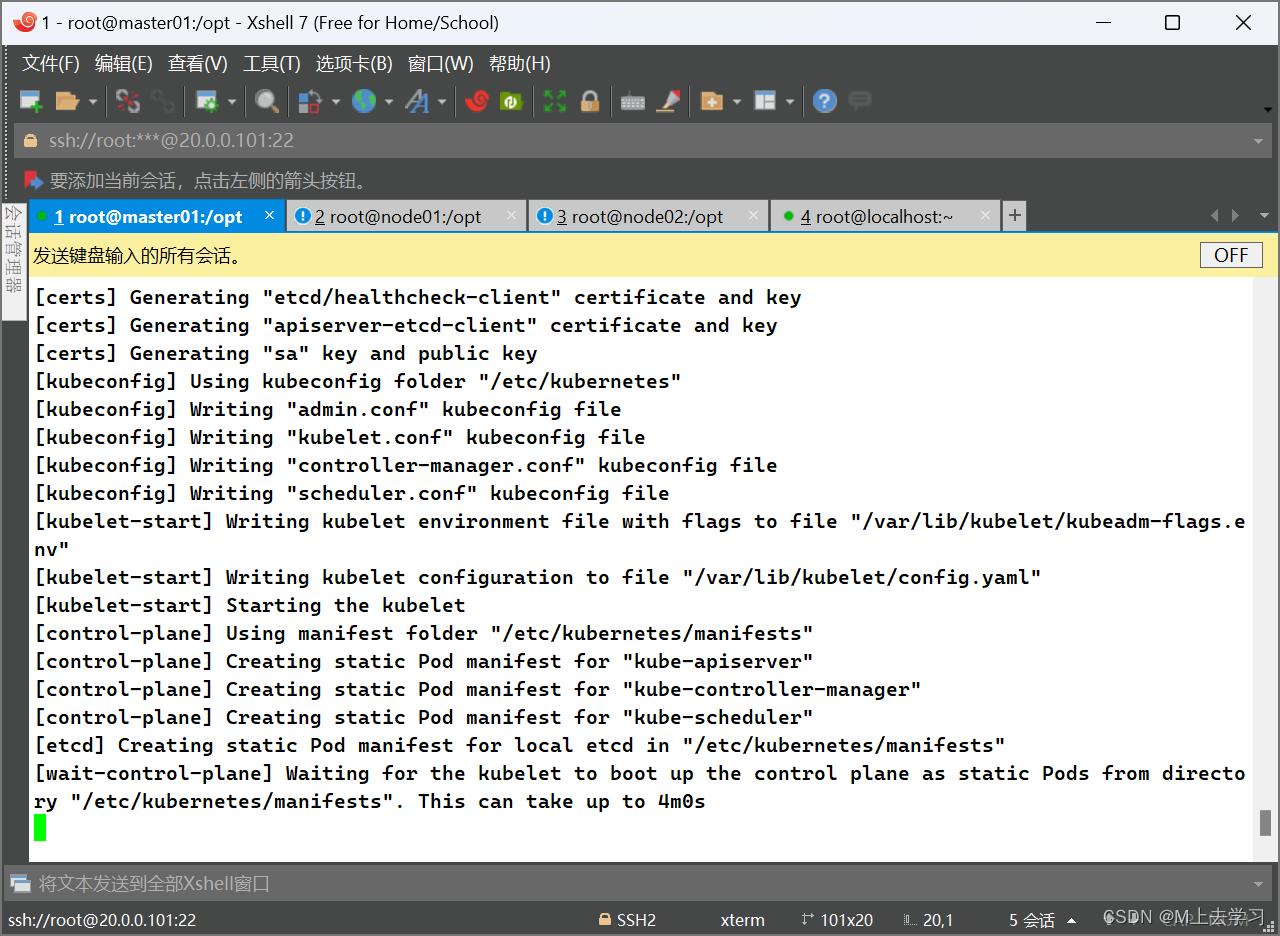Expand the file transfer dropdown arrow
Image resolution: width=1280 pixels, height=936 pixels.
(336, 101)
